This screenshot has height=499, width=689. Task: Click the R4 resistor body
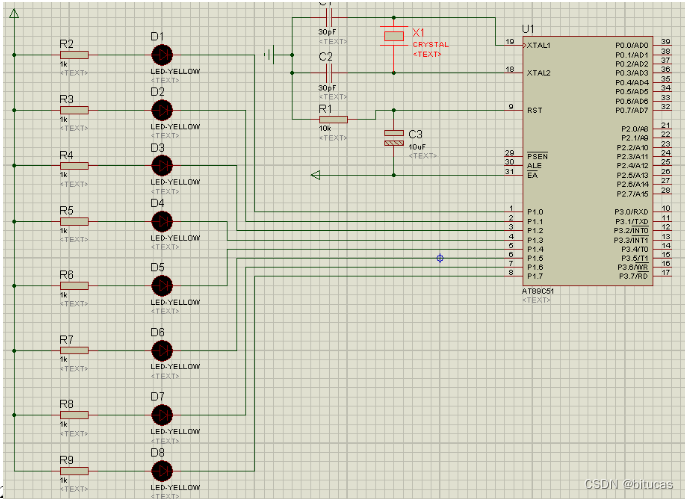[74, 166]
